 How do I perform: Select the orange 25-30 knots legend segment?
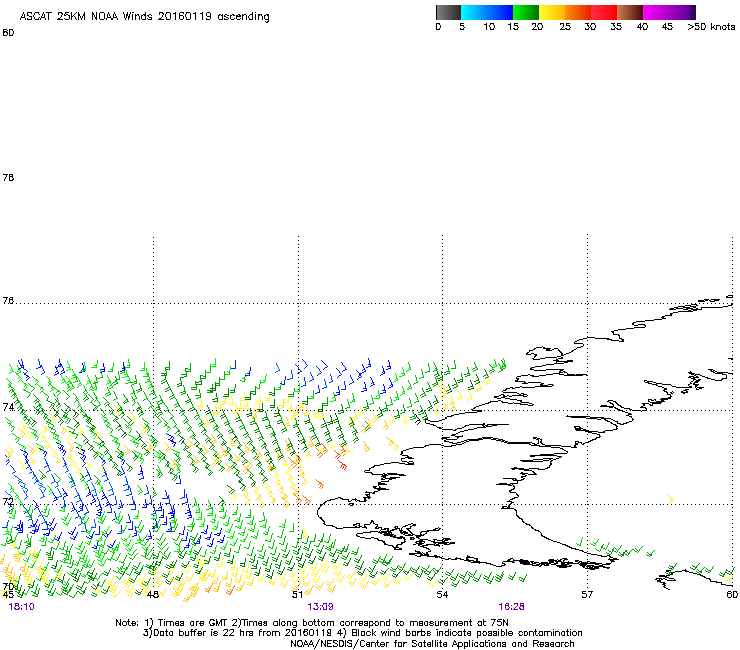click(x=578, y=12)
